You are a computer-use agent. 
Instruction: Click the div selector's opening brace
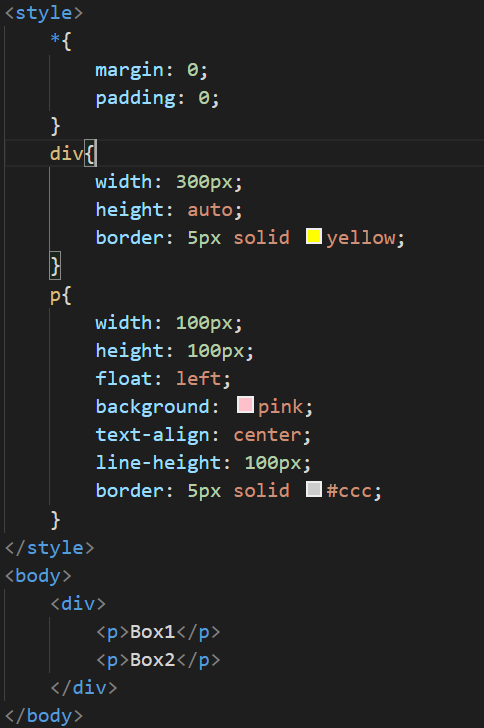(91, 154)
